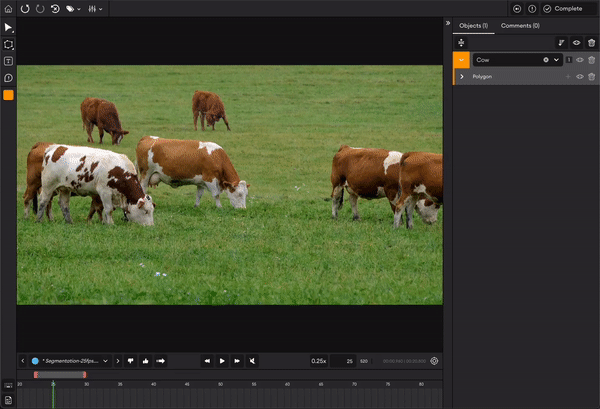Viewport: 600px width, 409px height.
Task: Click the orange color swatch in toolbar
Action: point(8,95)
